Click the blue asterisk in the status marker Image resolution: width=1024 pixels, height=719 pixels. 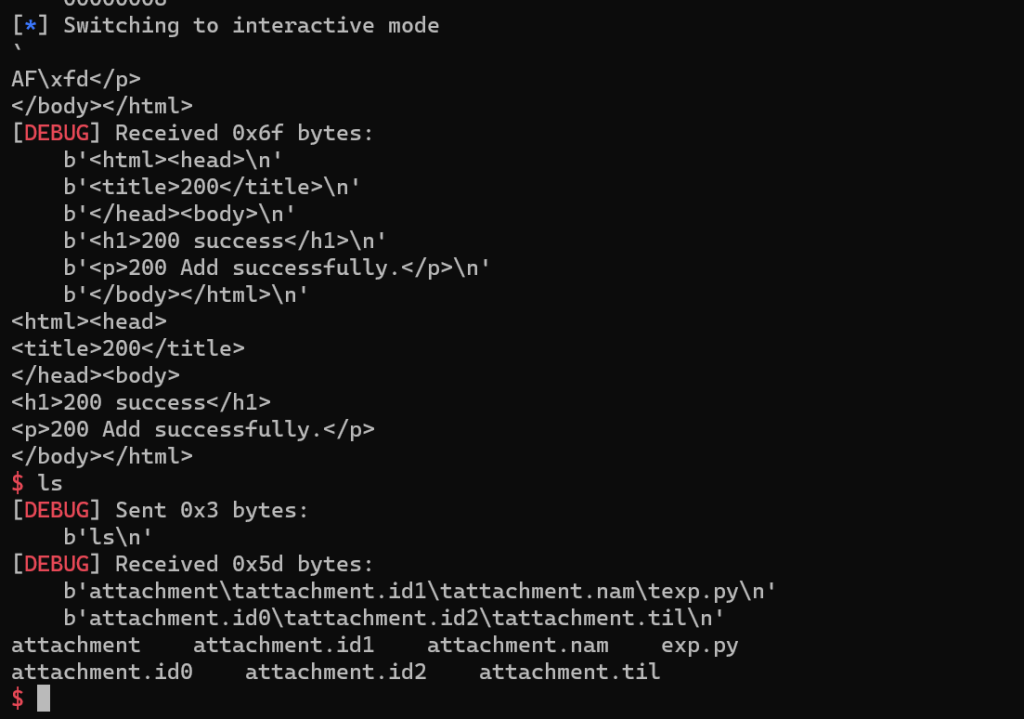(31, 25)
